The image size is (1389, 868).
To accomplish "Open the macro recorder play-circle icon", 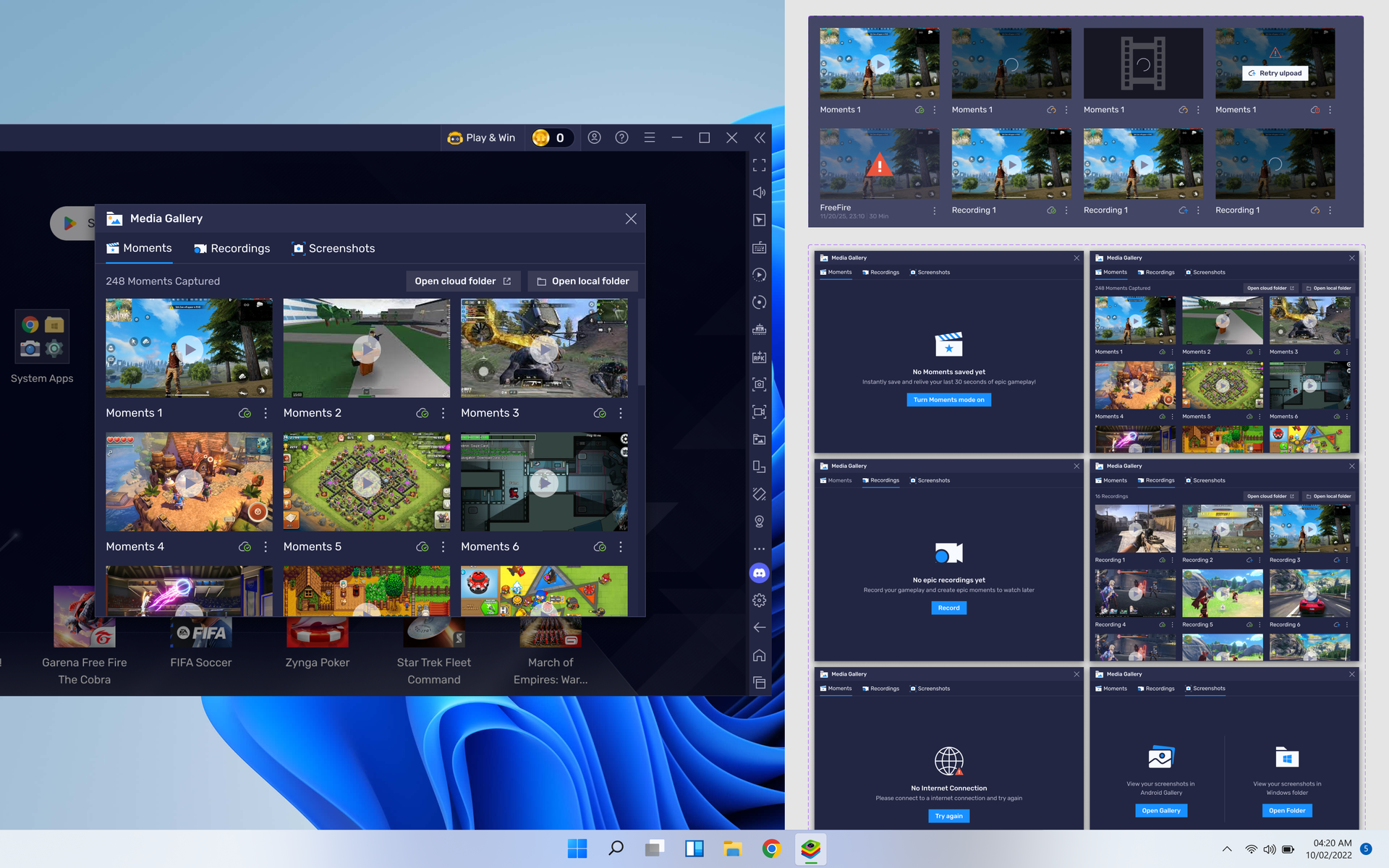I will click(x=759, y=275).
